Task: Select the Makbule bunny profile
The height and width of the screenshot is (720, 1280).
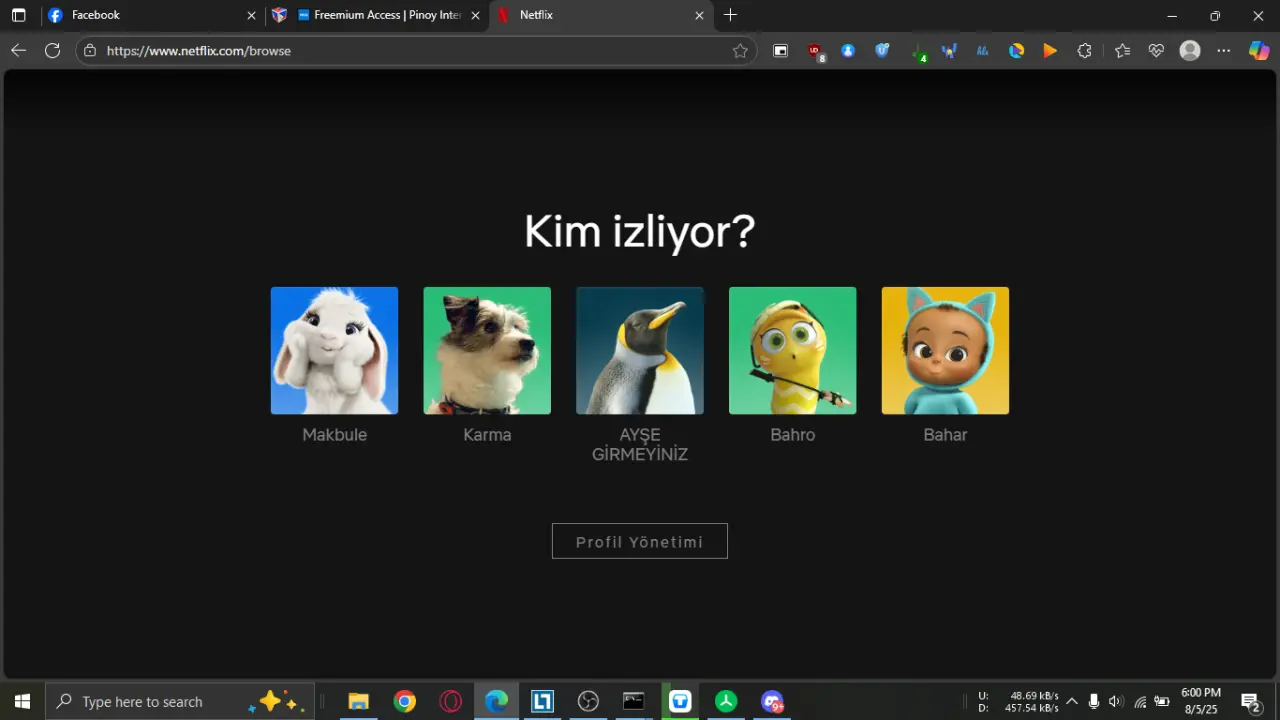Action: tap(334, 351)
